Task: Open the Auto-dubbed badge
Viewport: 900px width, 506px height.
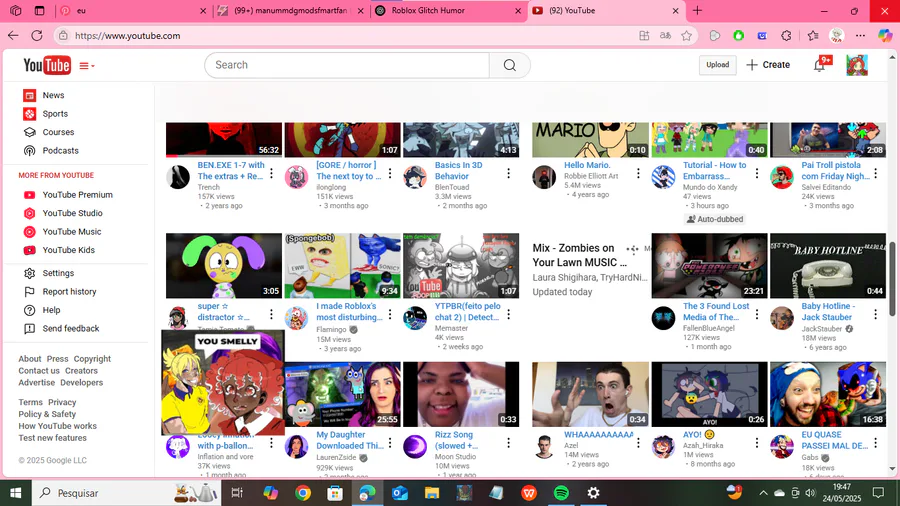Action: click(x=715, y=219)
